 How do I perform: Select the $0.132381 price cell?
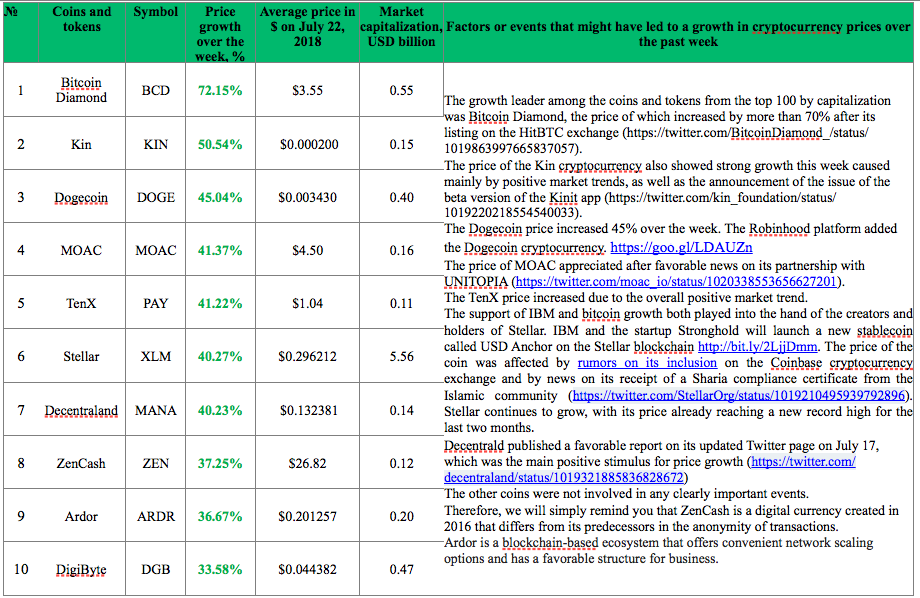point(307,410)
